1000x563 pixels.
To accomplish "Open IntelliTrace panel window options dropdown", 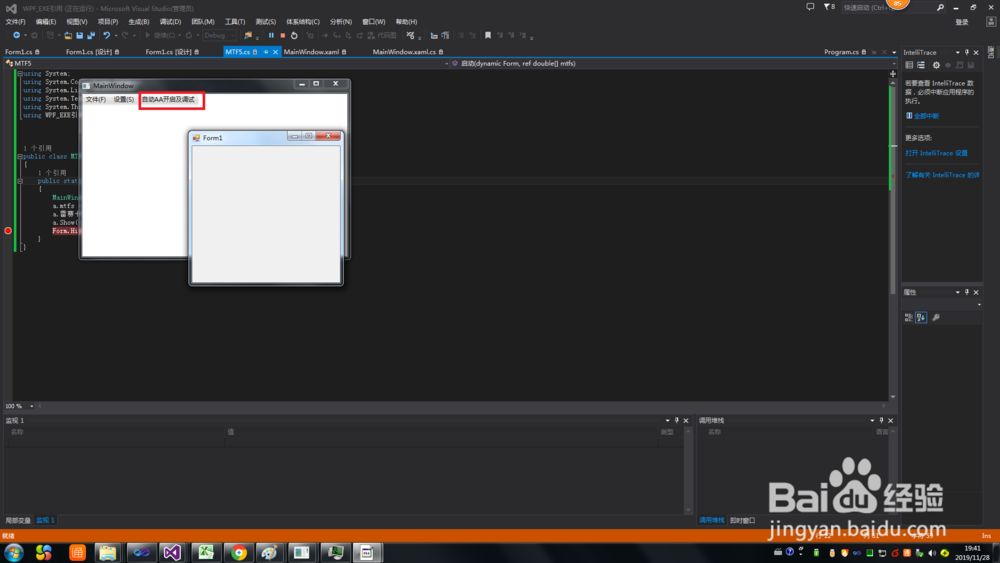I will [x=957, y=52].
